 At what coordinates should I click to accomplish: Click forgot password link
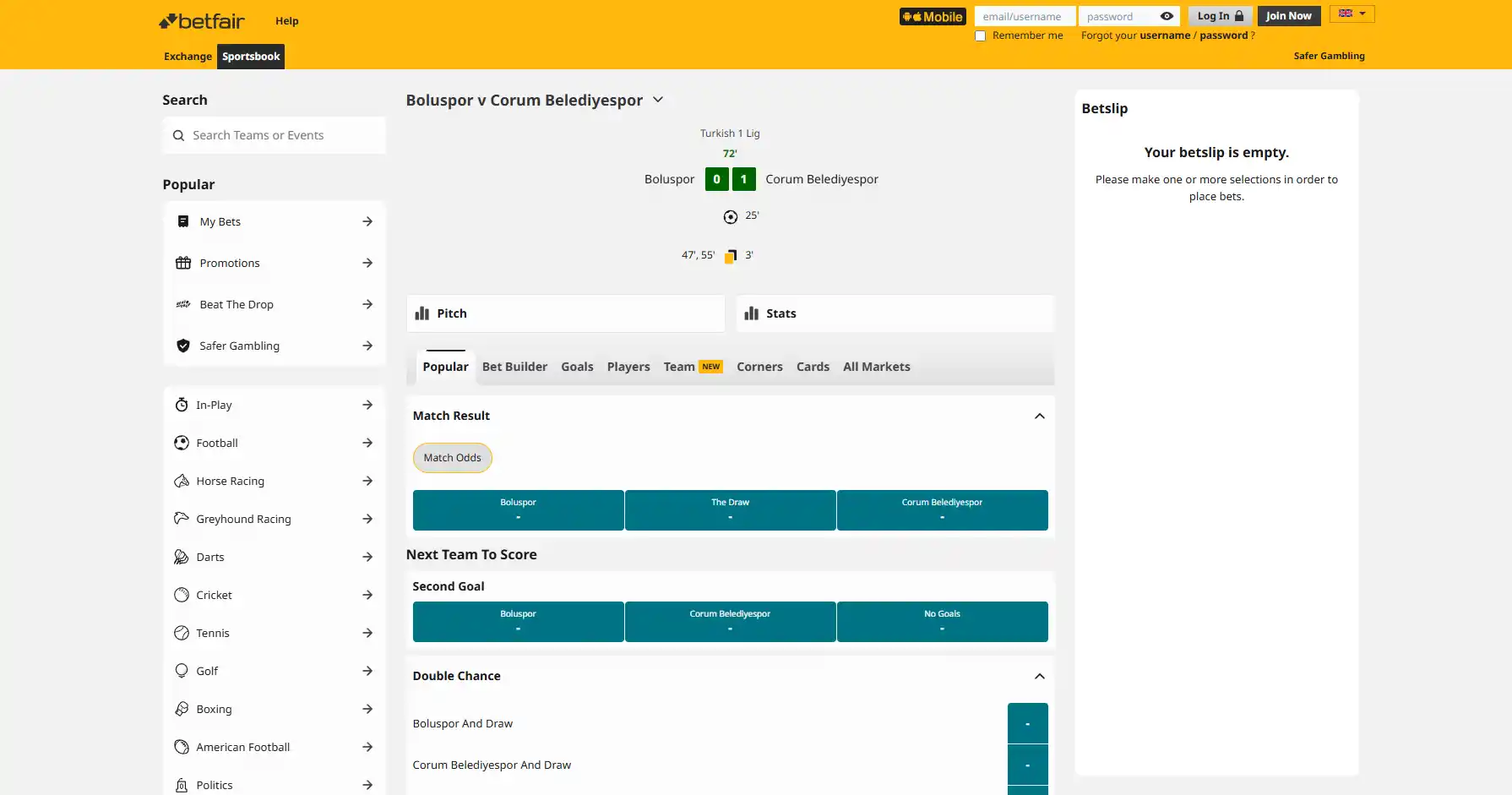point(1223,35)
